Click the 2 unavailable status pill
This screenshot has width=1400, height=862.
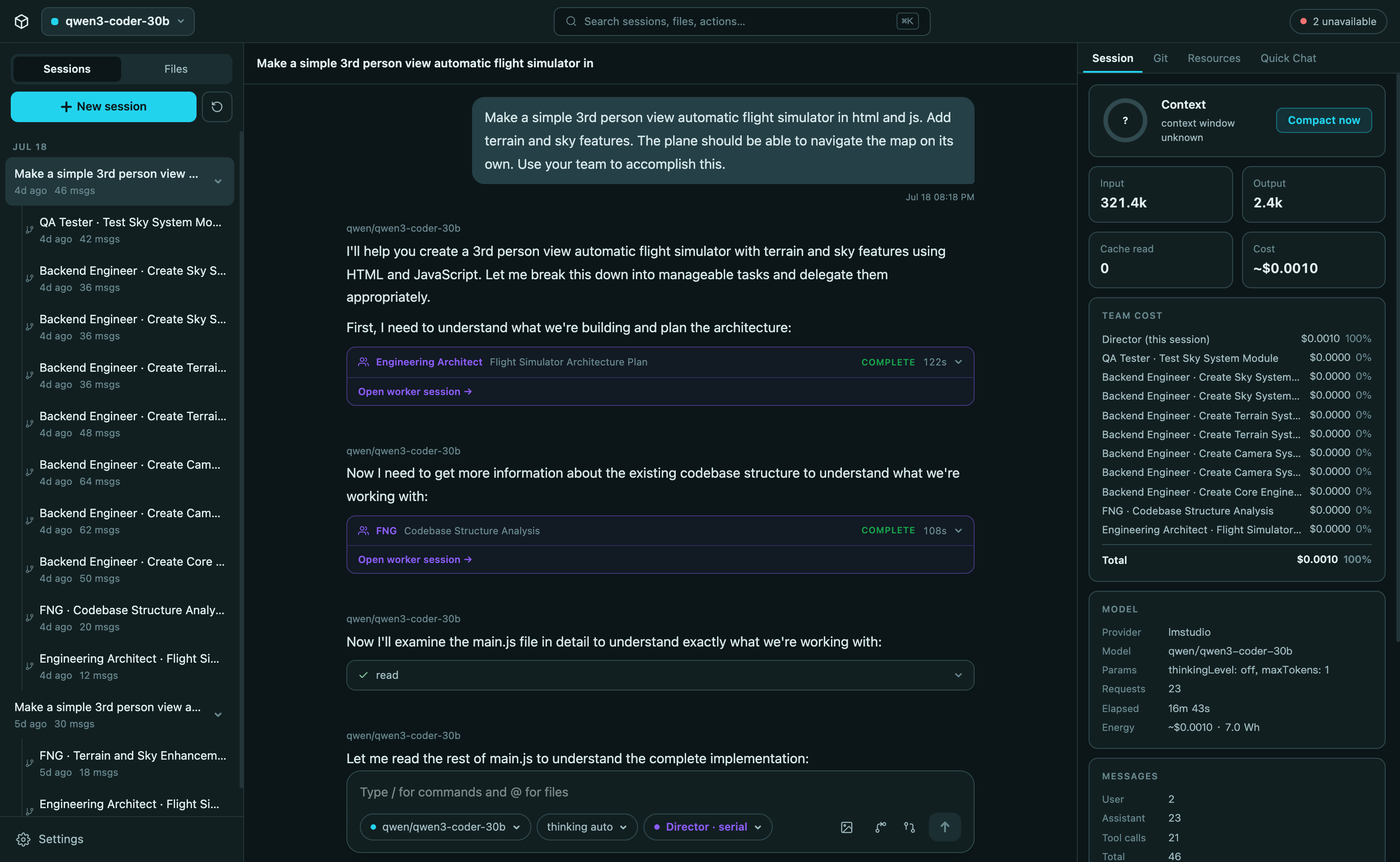click(1338, 21)
